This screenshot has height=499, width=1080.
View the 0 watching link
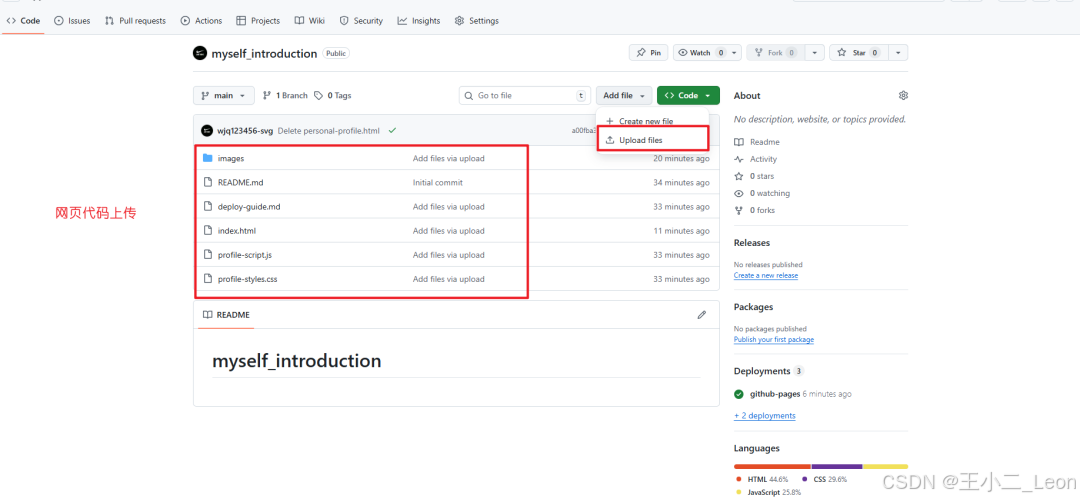[762, 194]
